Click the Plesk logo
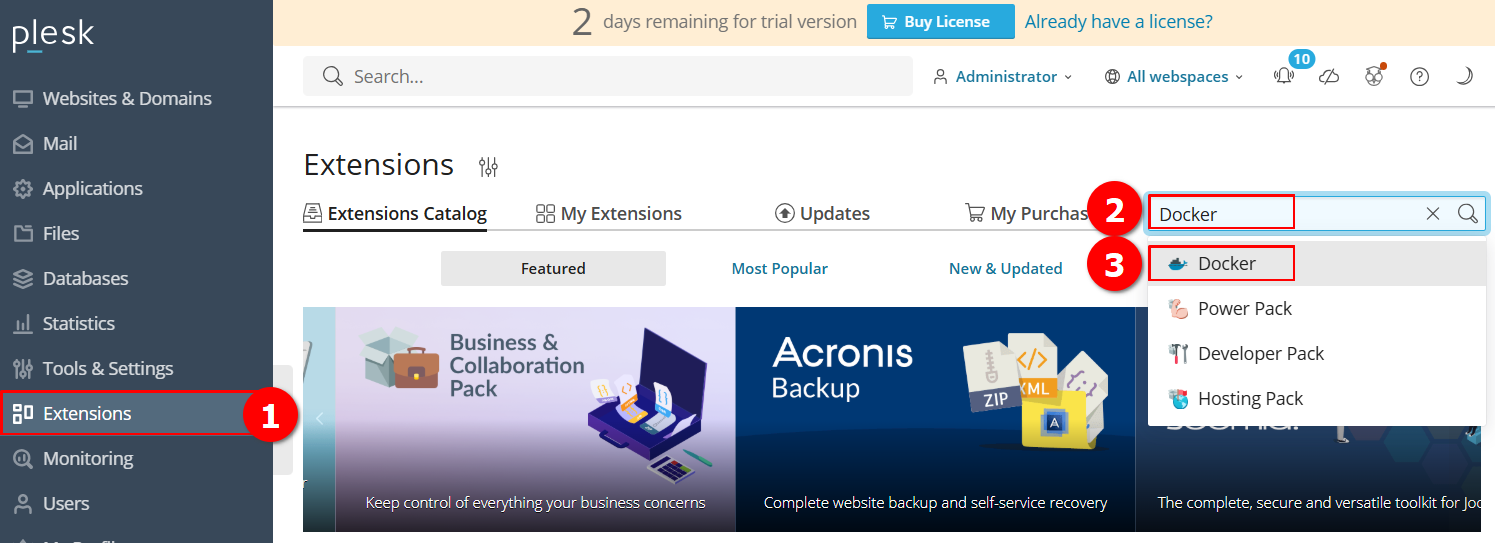Viewport: 1495px width, 543px height. coord(53,35)
